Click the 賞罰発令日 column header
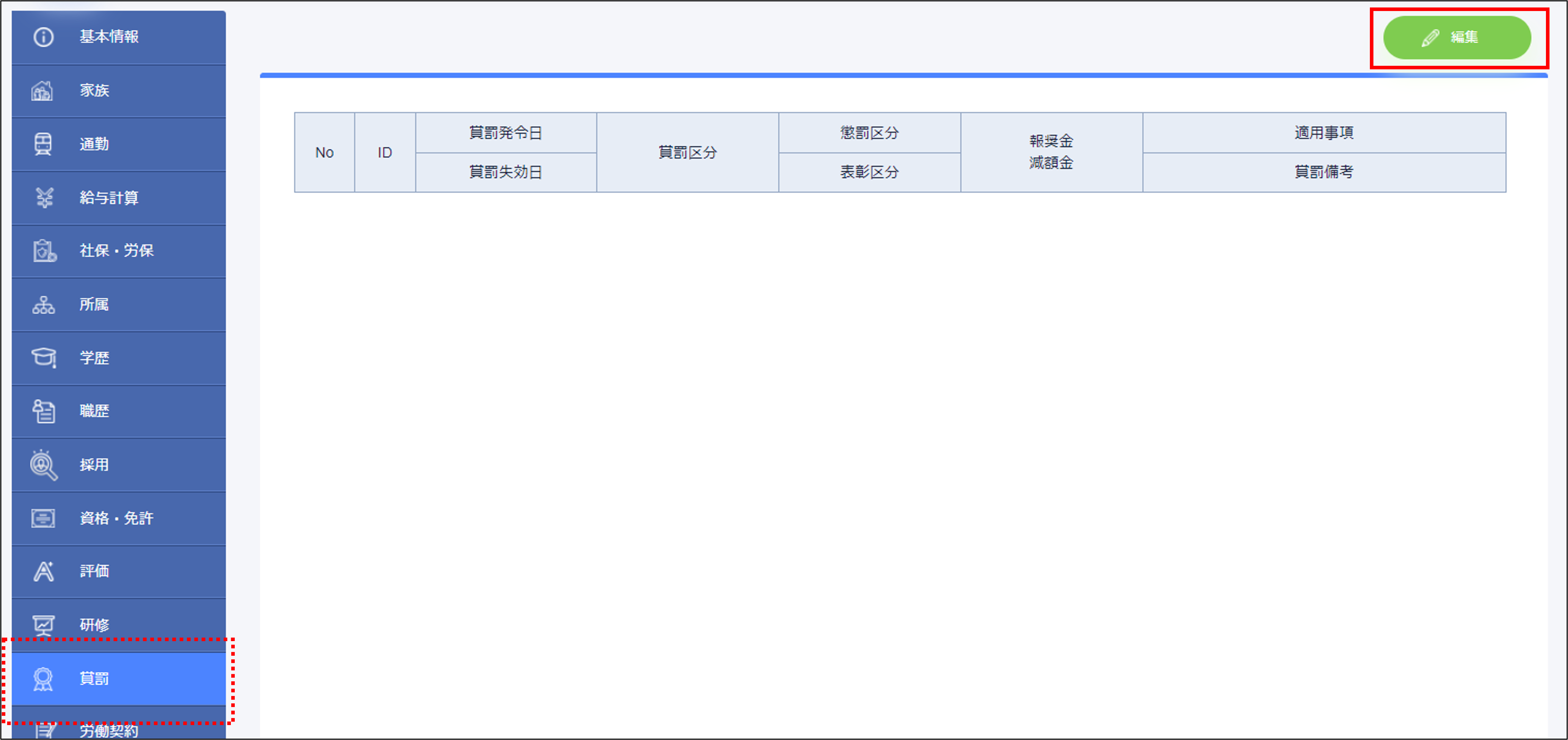The height and width of the screenshot is (740, 1568). (505, 133)
